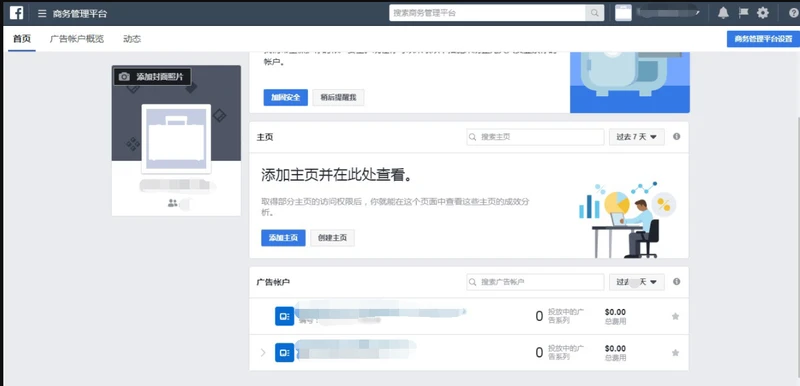The height and width of the screenshot is (386, 800).
Task: Expand the second ad account row chevron
Action: (x=263, y=352)
